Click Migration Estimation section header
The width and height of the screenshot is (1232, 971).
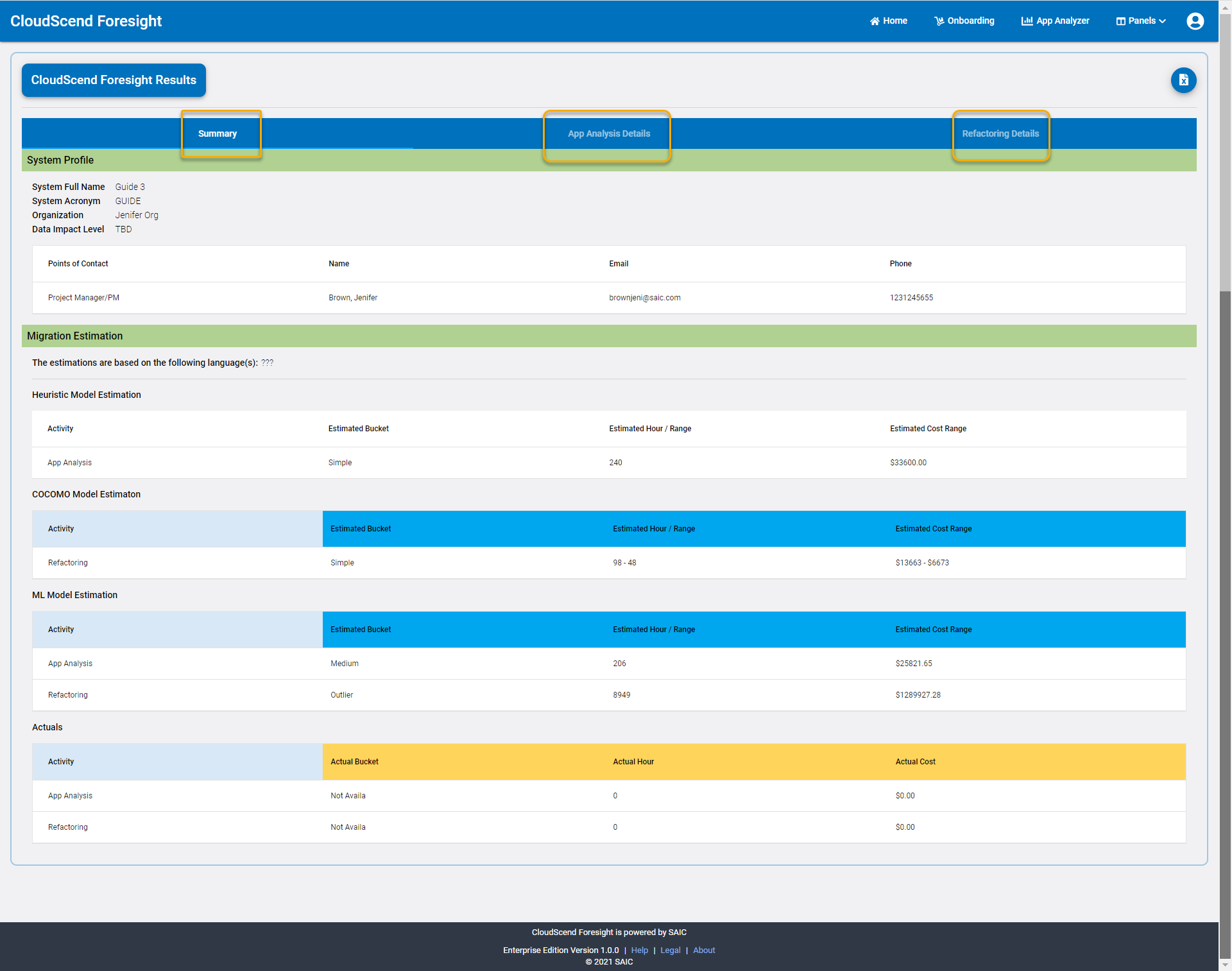point(609,336)
